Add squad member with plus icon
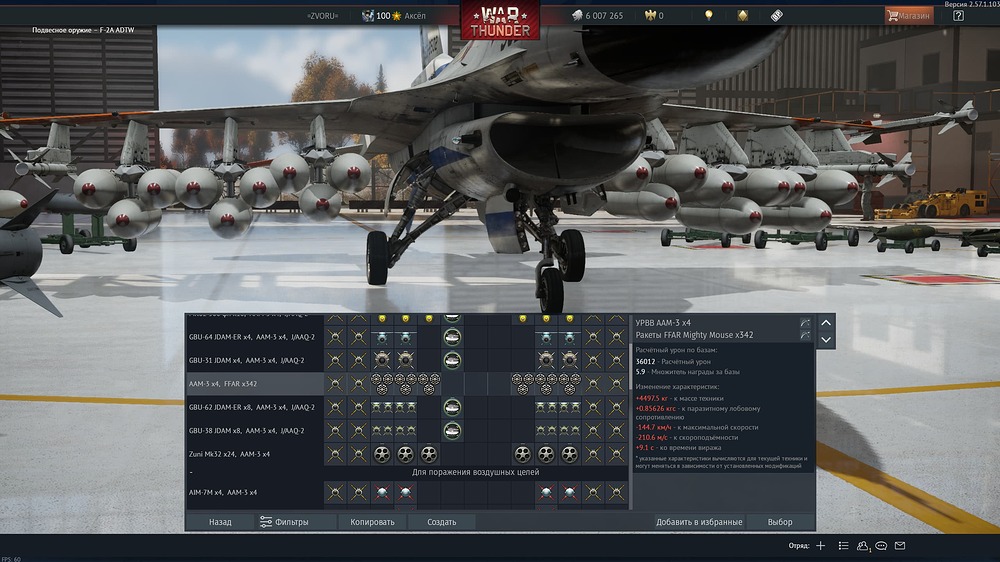 pyautogui.click(x=821, y=545)
